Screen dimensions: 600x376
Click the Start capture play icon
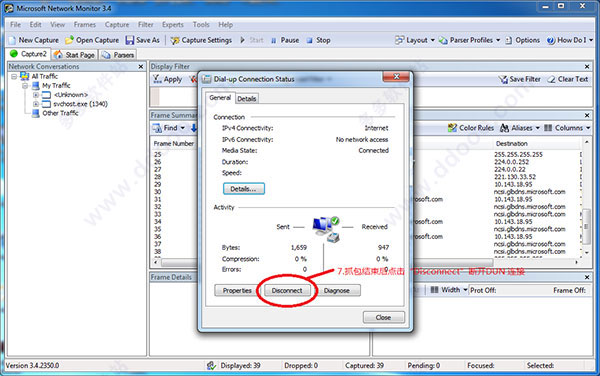(242, 40)
